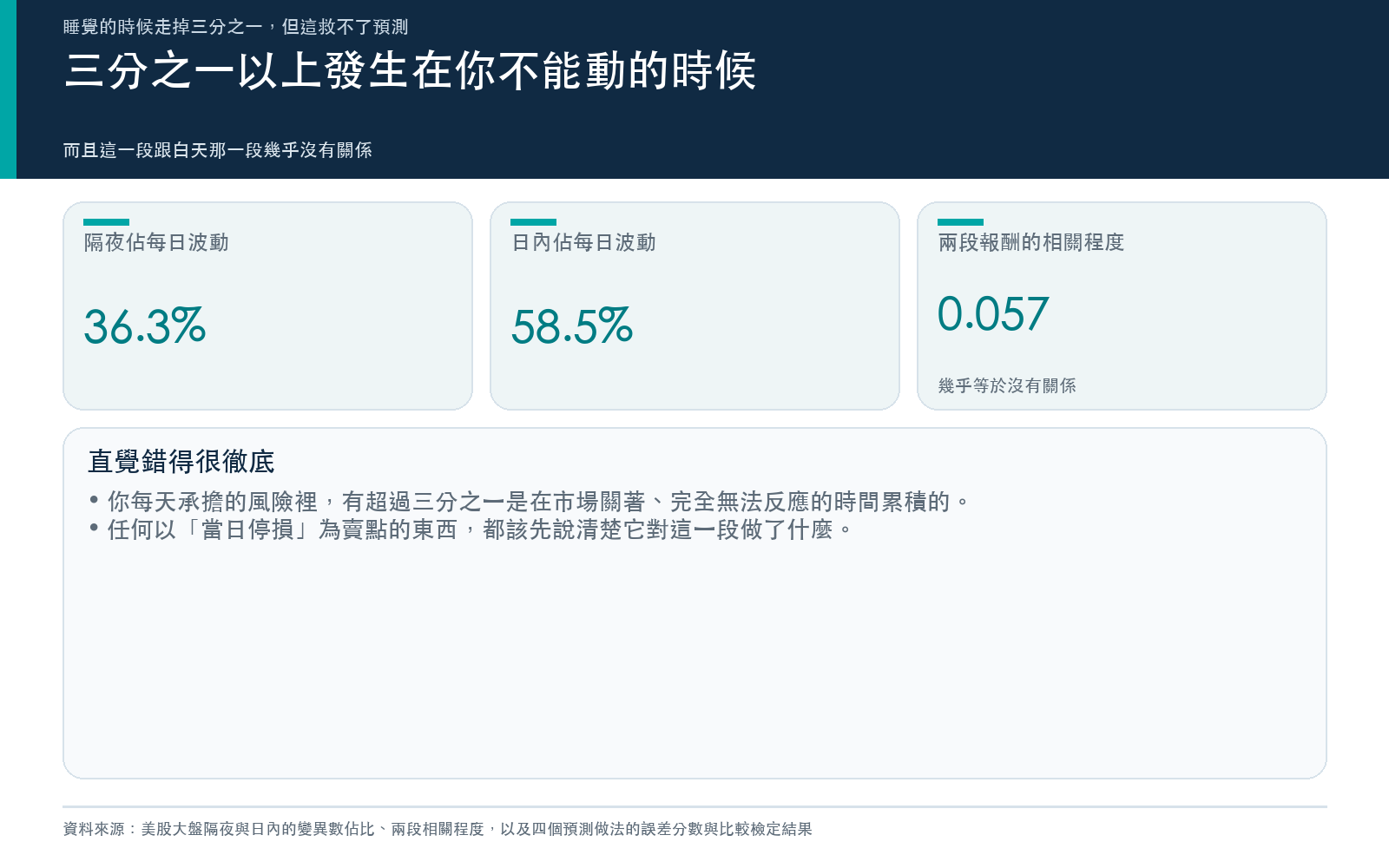
Task: Click the 36.3% value
Action: point(145,326)
